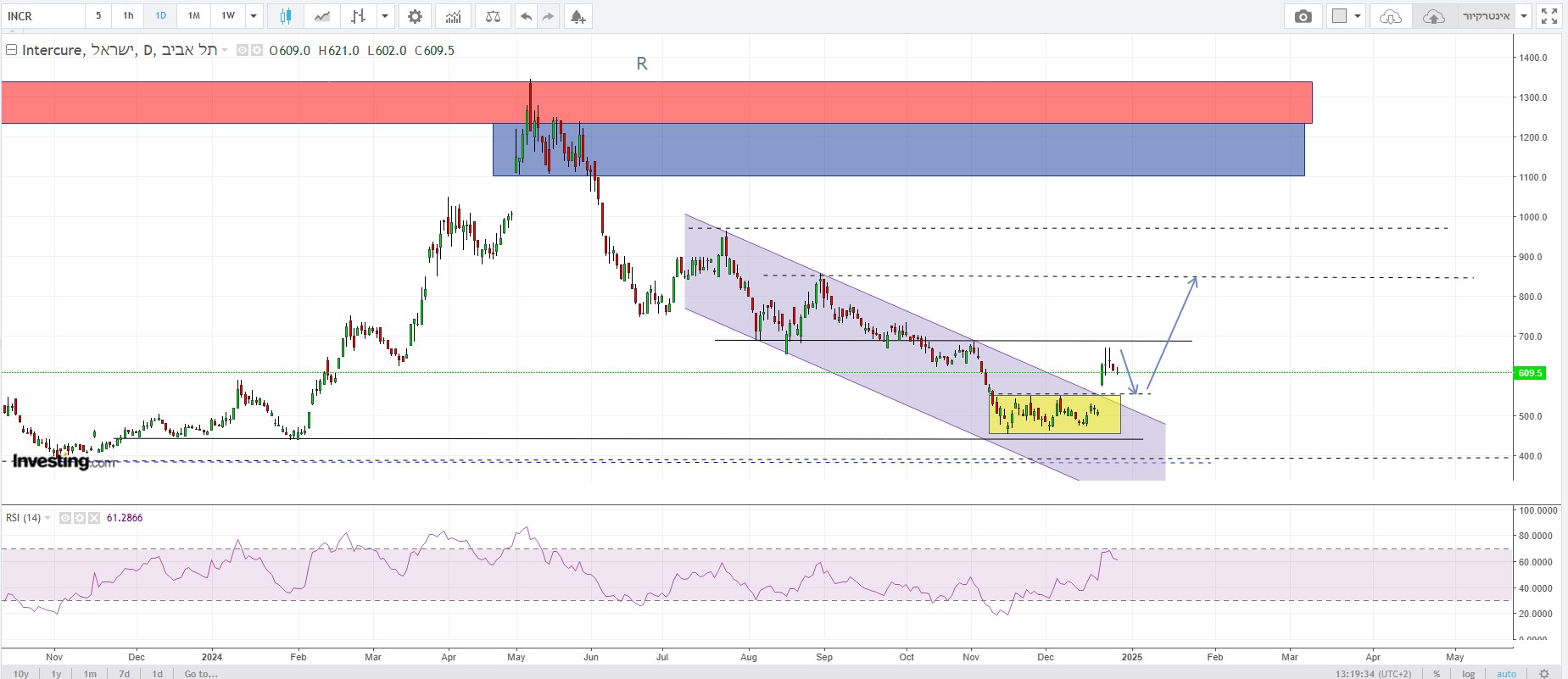Open the Go to... date picker

click(201, 674)
